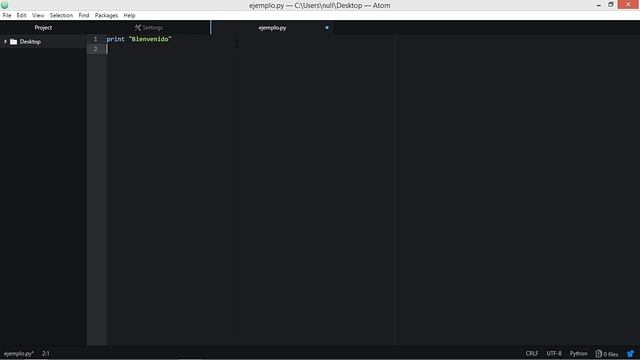
Task: Open the Selection menu
Action: 61,15
